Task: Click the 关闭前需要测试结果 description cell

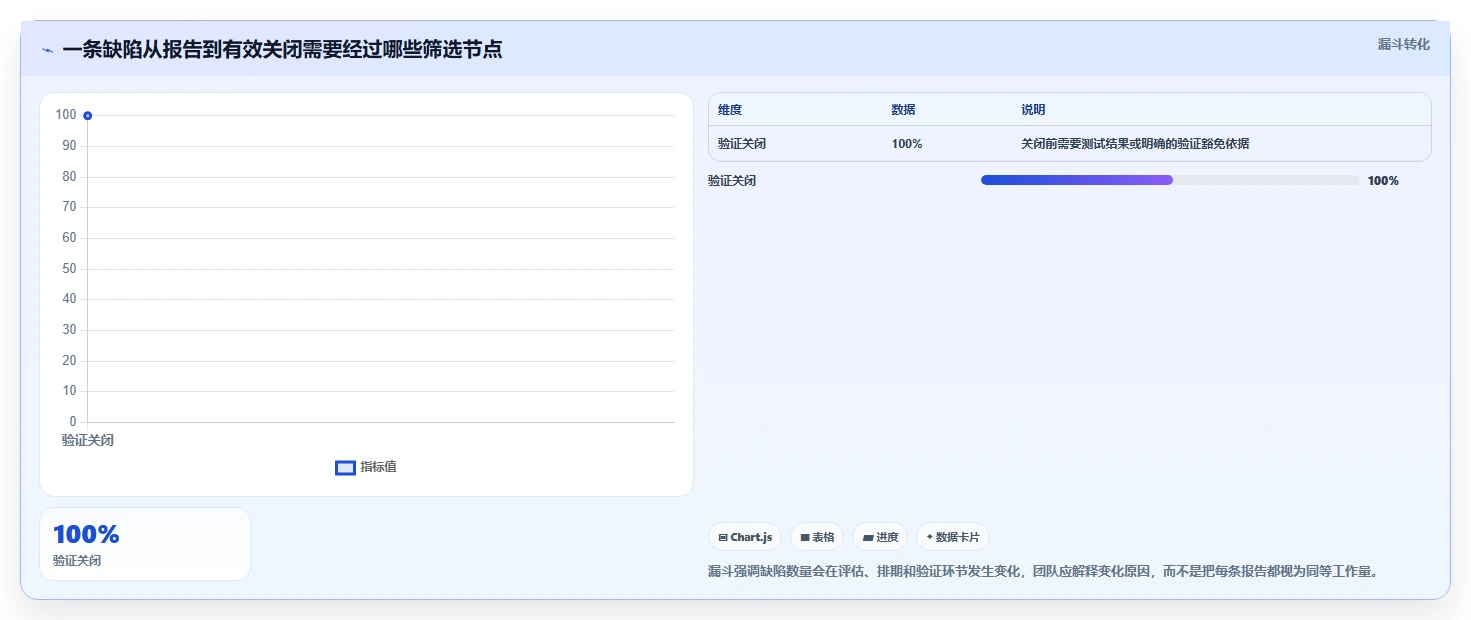Action: click(x=1135, y=144)
